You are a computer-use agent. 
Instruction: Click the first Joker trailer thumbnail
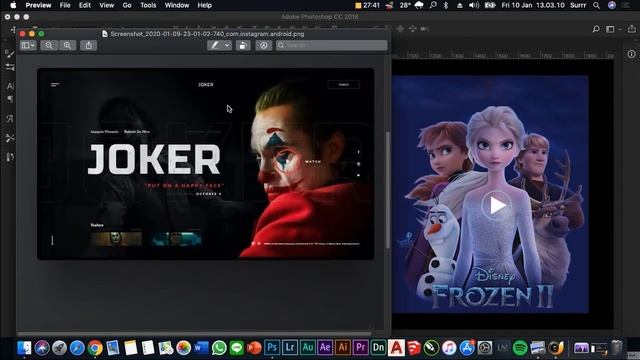[116, 238]
